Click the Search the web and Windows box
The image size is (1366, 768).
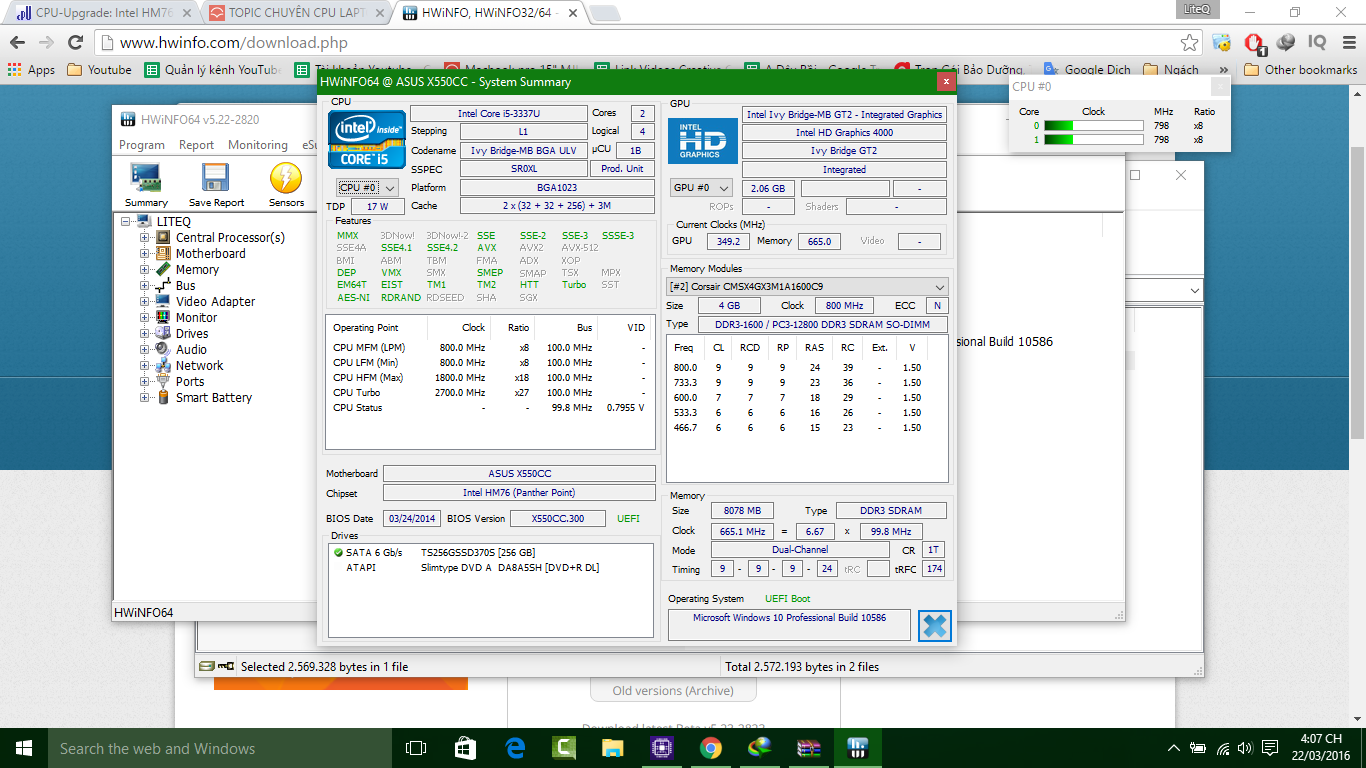tap(220, 748)
